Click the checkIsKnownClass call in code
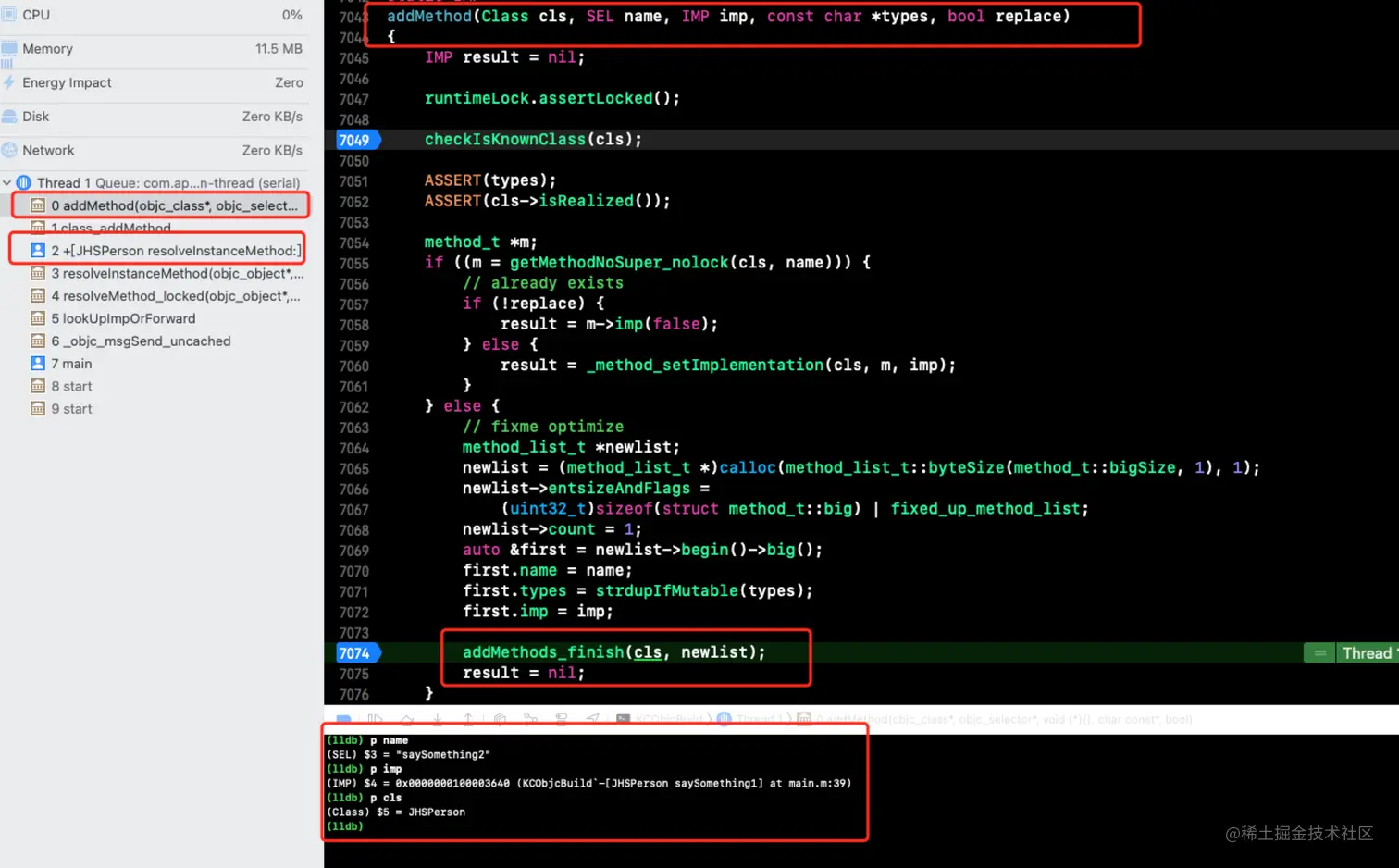This screenshot has height=868, width=1399. click(x=505, y=140)
